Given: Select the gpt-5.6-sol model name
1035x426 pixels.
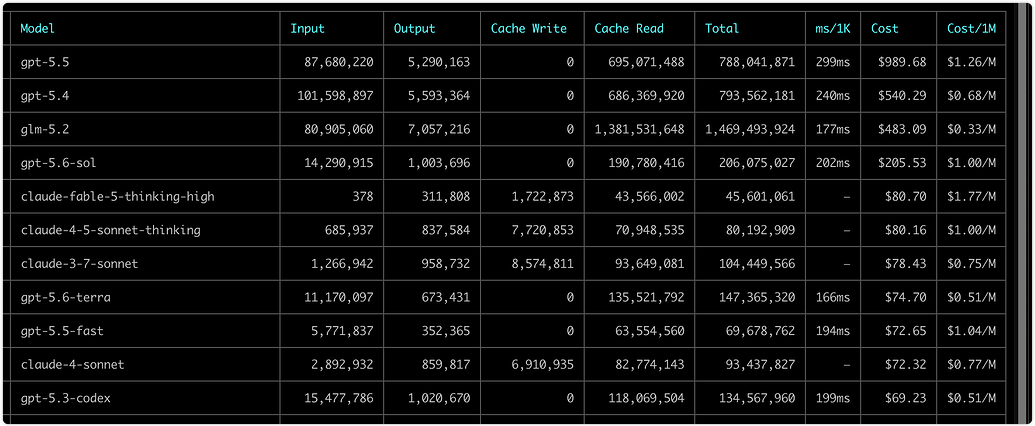Looking at the screenshot, I should click(59, 163).
